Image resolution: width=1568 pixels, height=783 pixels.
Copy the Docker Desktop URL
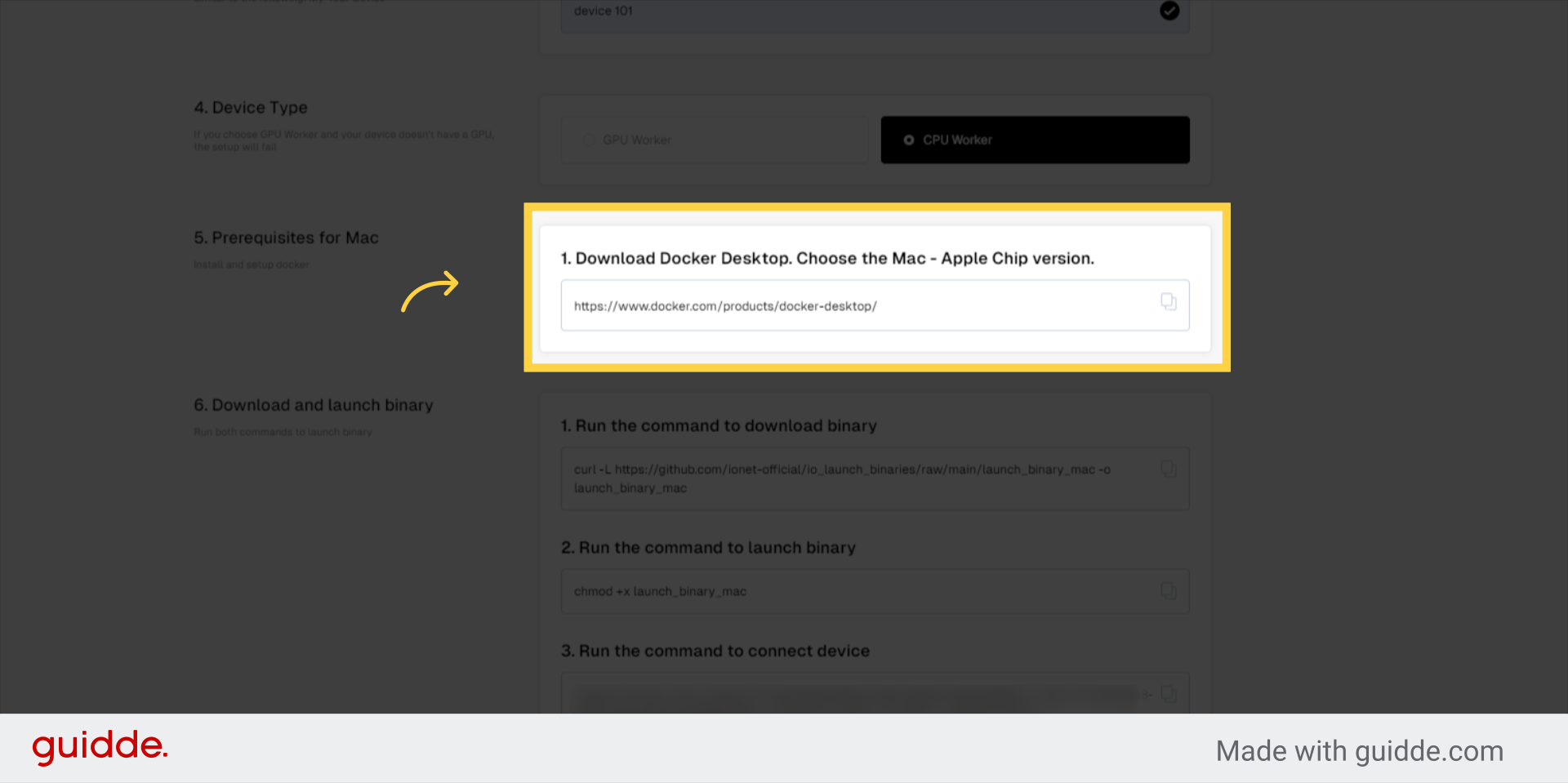tap(1169, 302)
